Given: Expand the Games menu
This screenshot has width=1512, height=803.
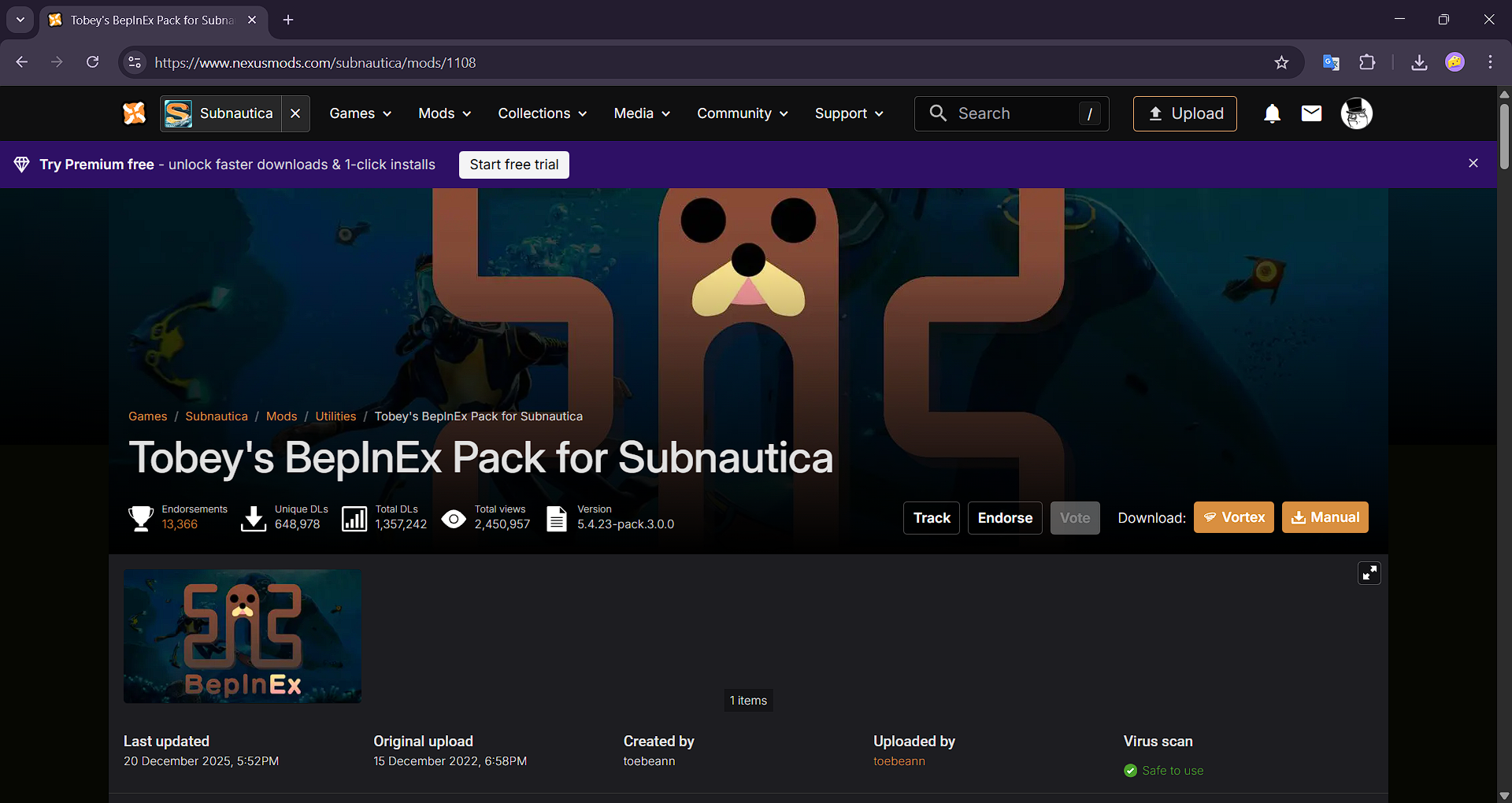Looking at the screenshot, I should (x=361, y=113).
